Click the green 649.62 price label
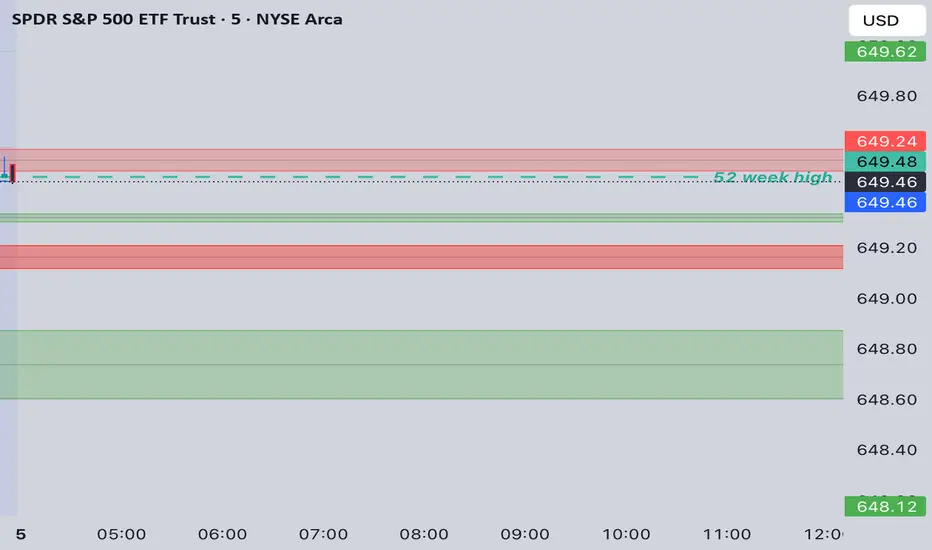The width and height of the screenshot is (932, 550). (x=884, y=52)
